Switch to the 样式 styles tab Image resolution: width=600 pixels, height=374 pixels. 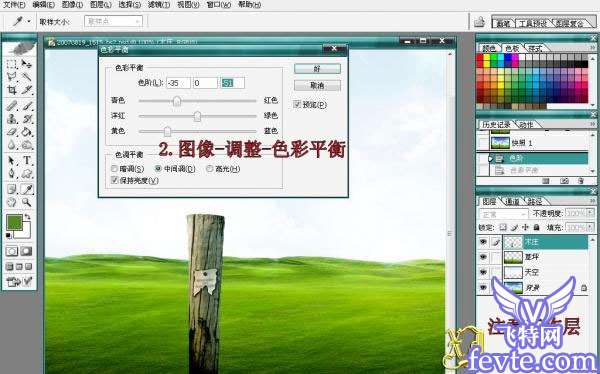point(535,48)
